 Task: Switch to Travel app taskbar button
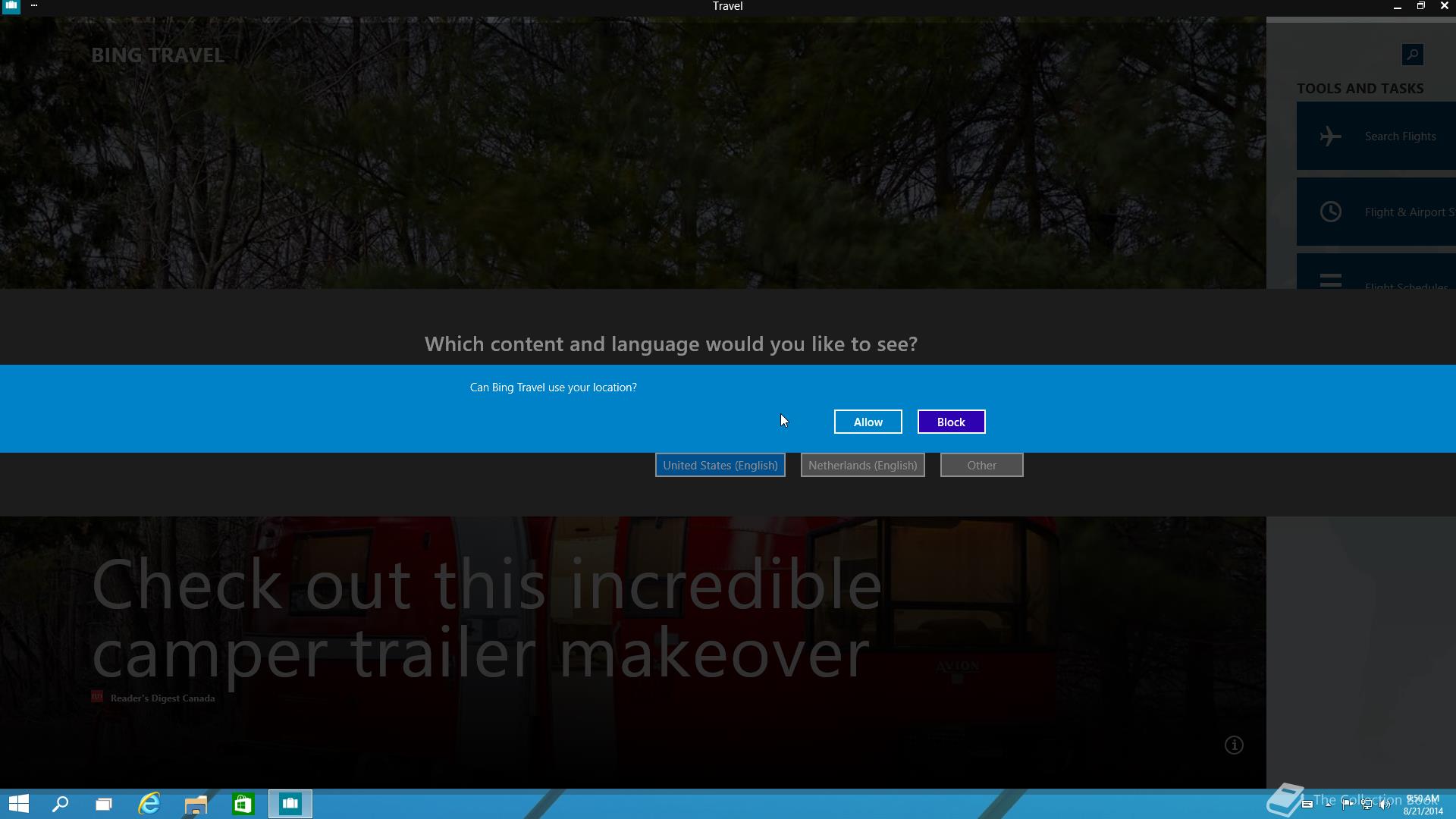(x=290, y=804)
